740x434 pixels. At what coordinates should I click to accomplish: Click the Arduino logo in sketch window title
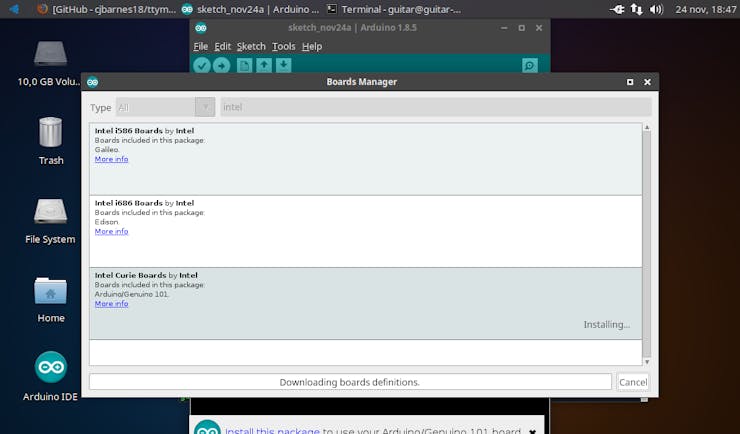pos(201,28)
